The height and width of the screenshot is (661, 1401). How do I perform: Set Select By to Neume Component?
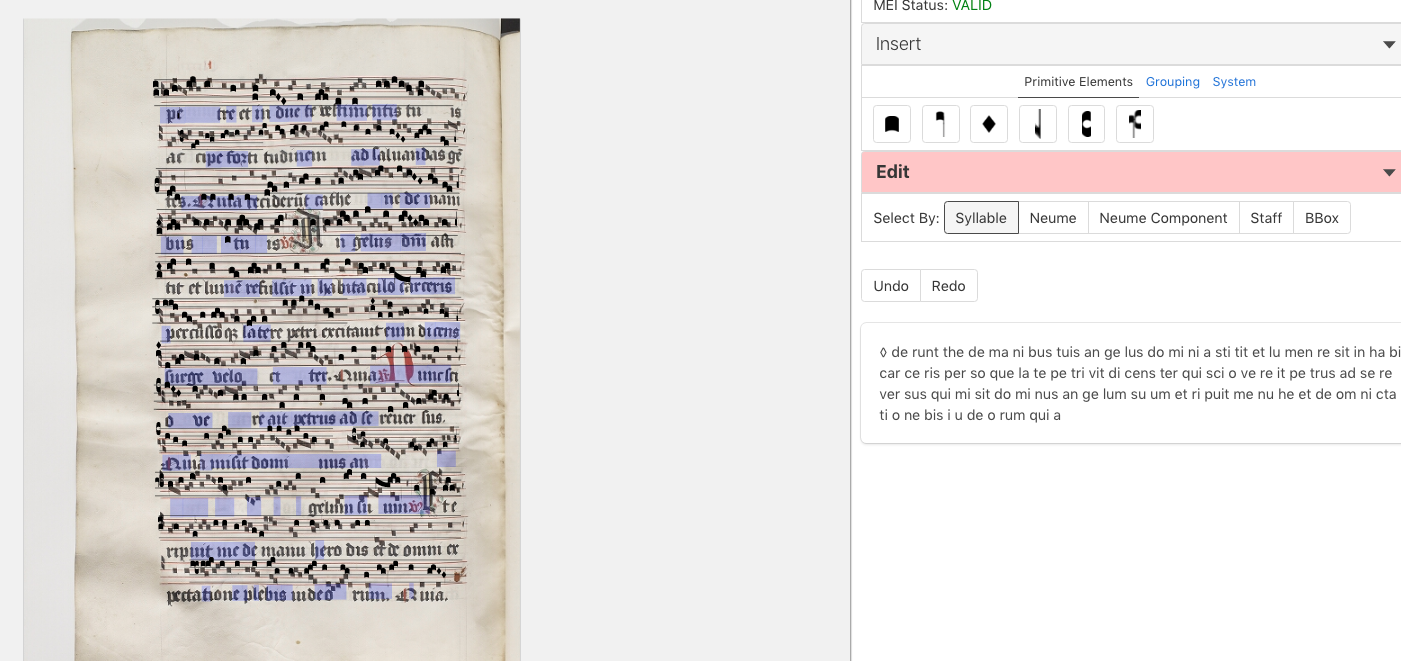click(1163, 218)
